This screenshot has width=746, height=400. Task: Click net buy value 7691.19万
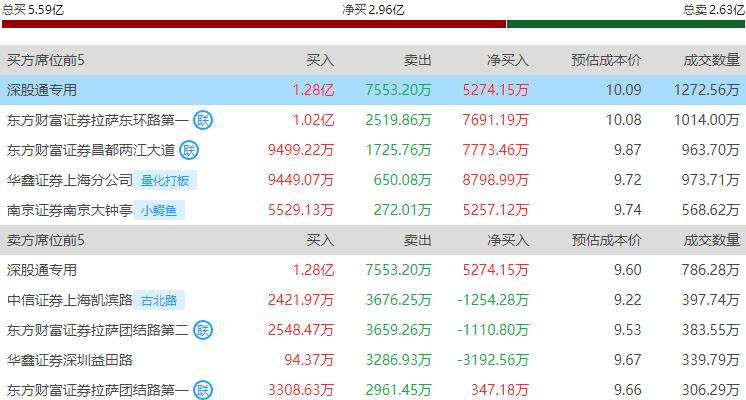(x=495, y=120)
